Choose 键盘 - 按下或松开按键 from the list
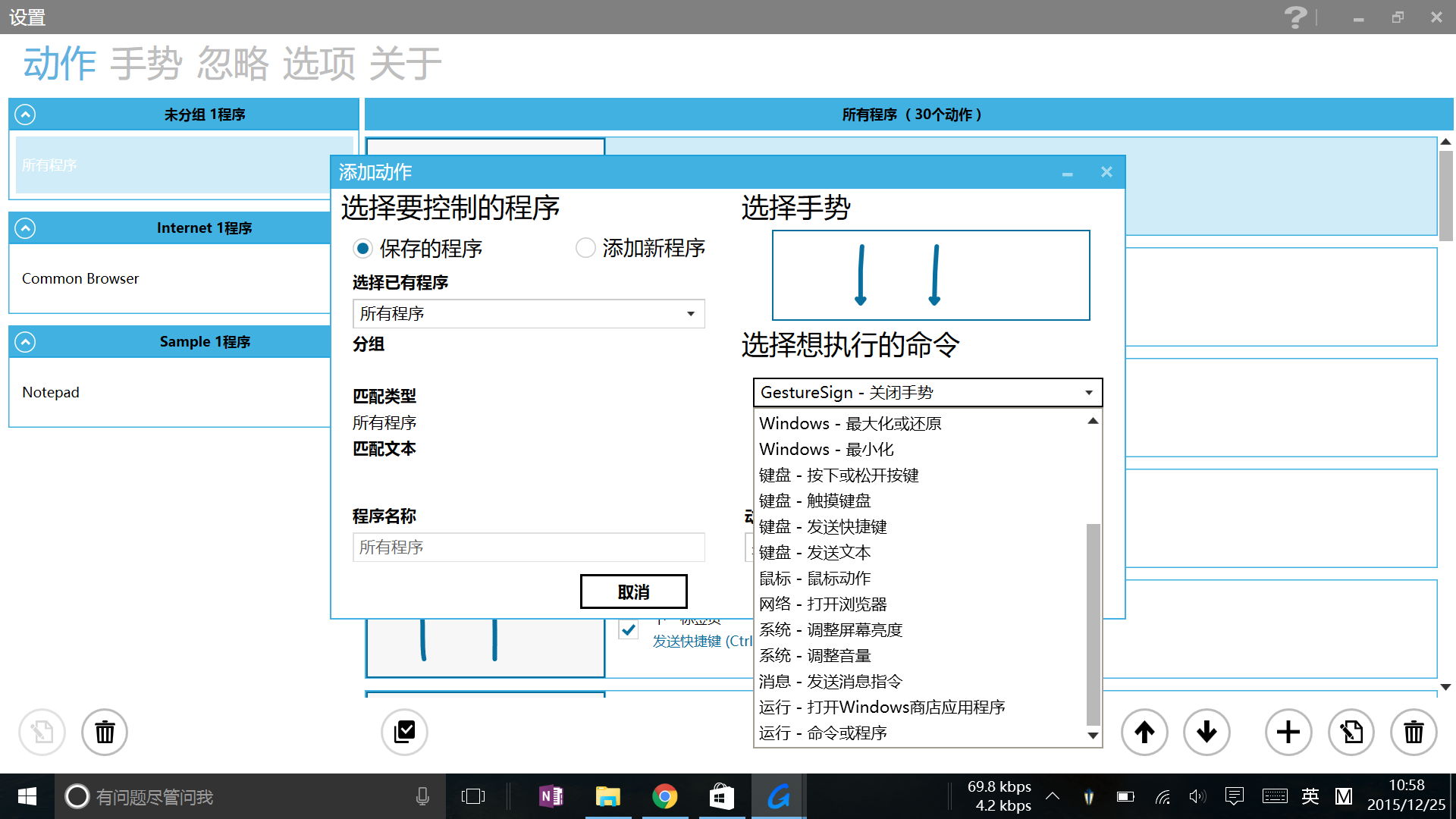Viewport: 1456px width, 819px height. [921, 475]
